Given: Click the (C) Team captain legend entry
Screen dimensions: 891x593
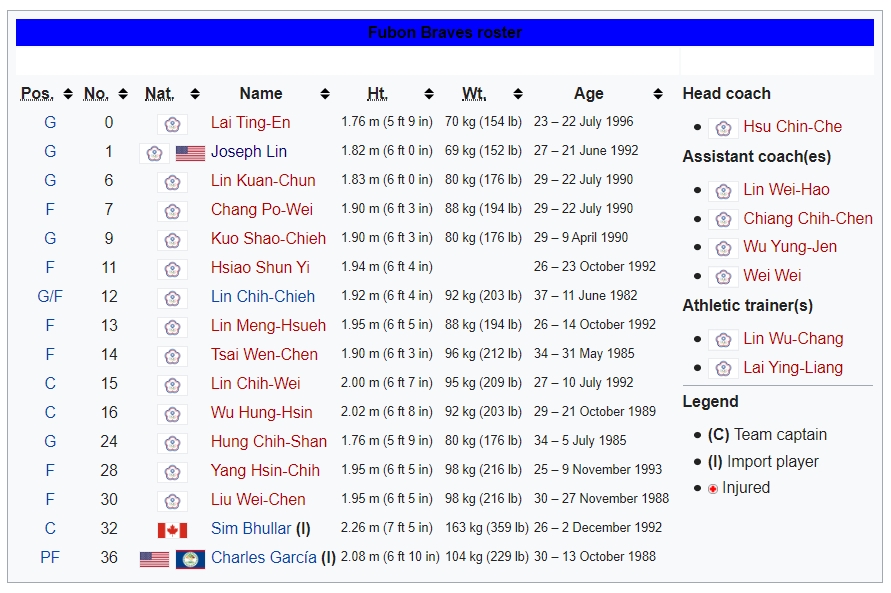Looking at the screenshot, I should pyautogui.click(x=767, y=435).
